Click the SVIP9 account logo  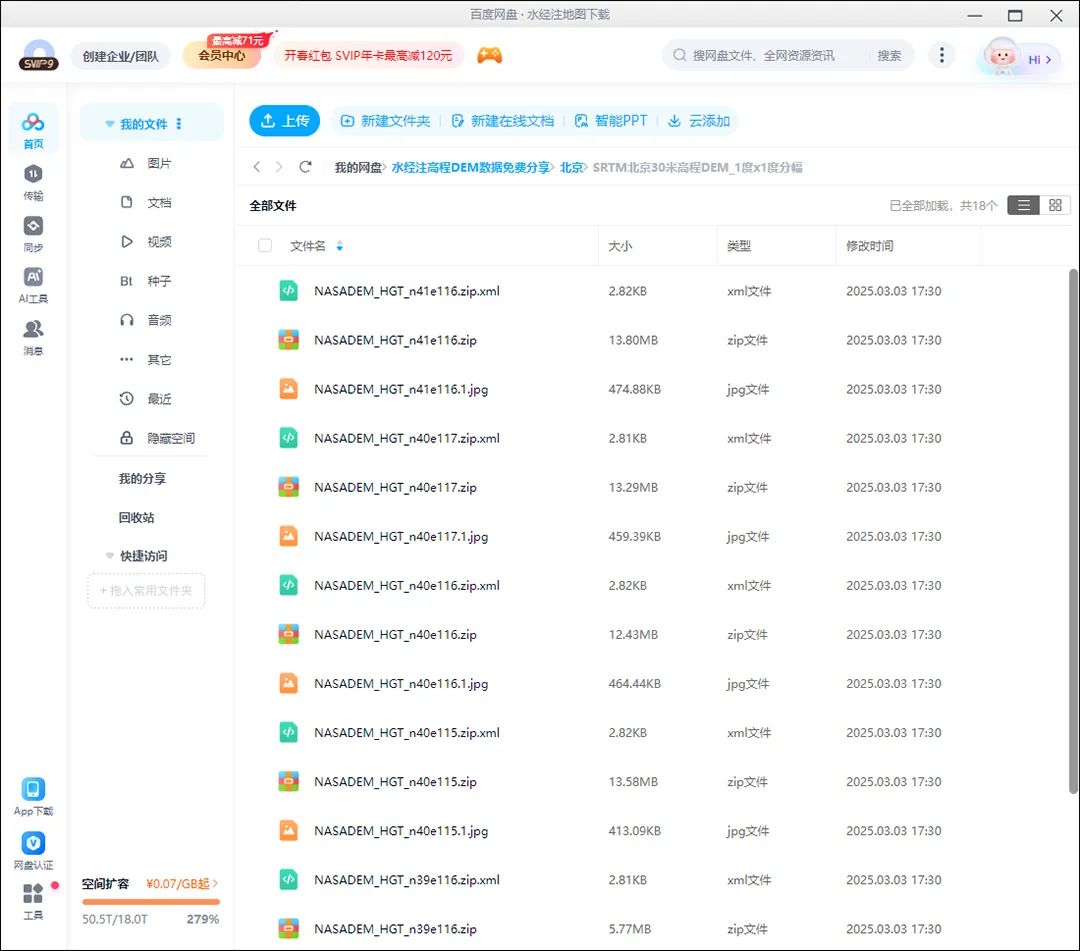[39, 56]
